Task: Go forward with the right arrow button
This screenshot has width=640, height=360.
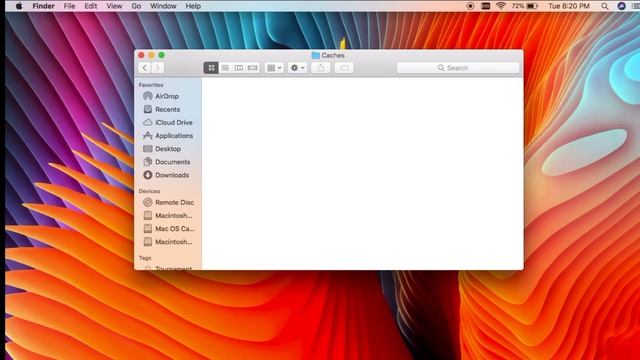Action: coord(158,68)
